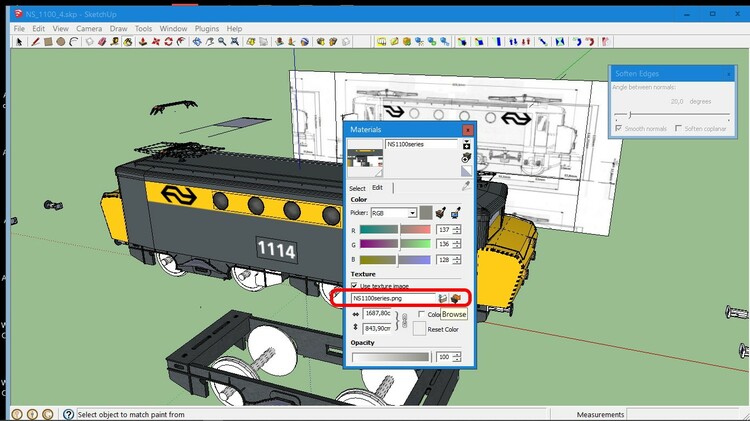Increase the R value with spinner arrow
This screenshot has height=421, width=750.
coord(458,227)
